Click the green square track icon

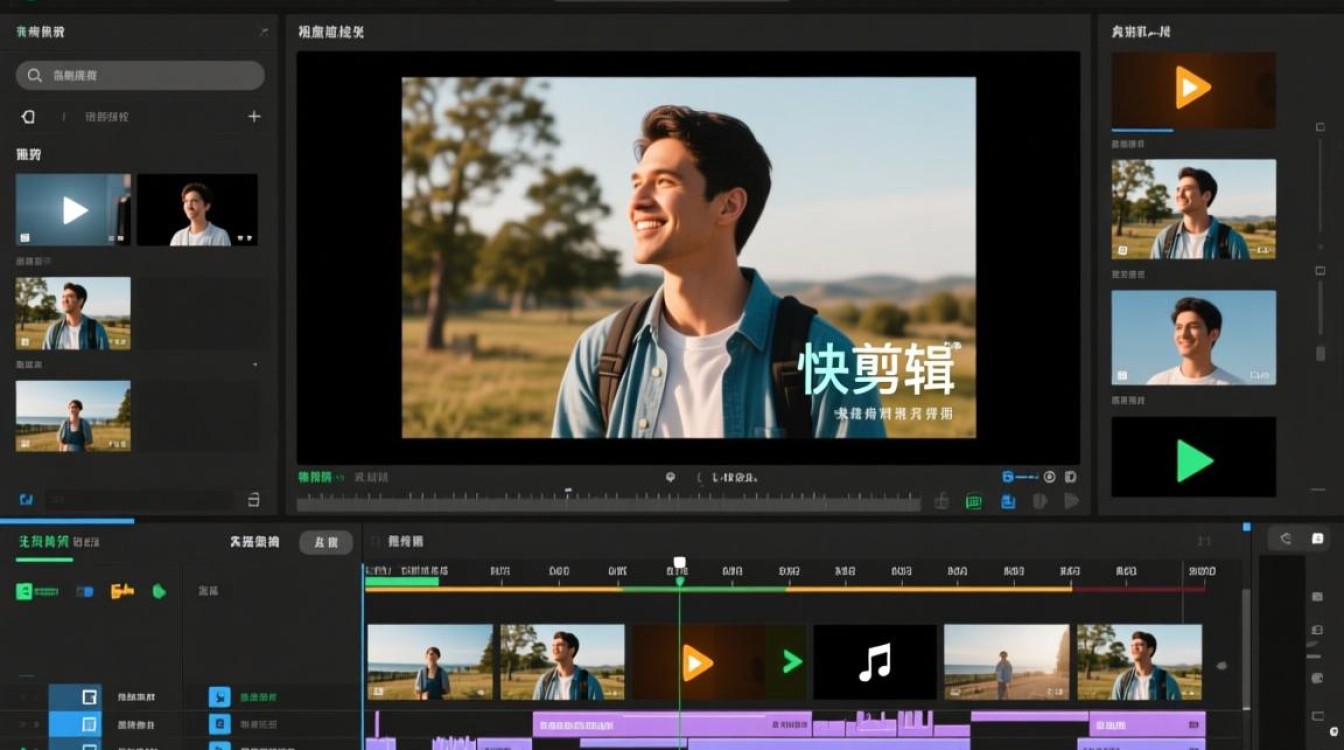click(x=24, y=591)
